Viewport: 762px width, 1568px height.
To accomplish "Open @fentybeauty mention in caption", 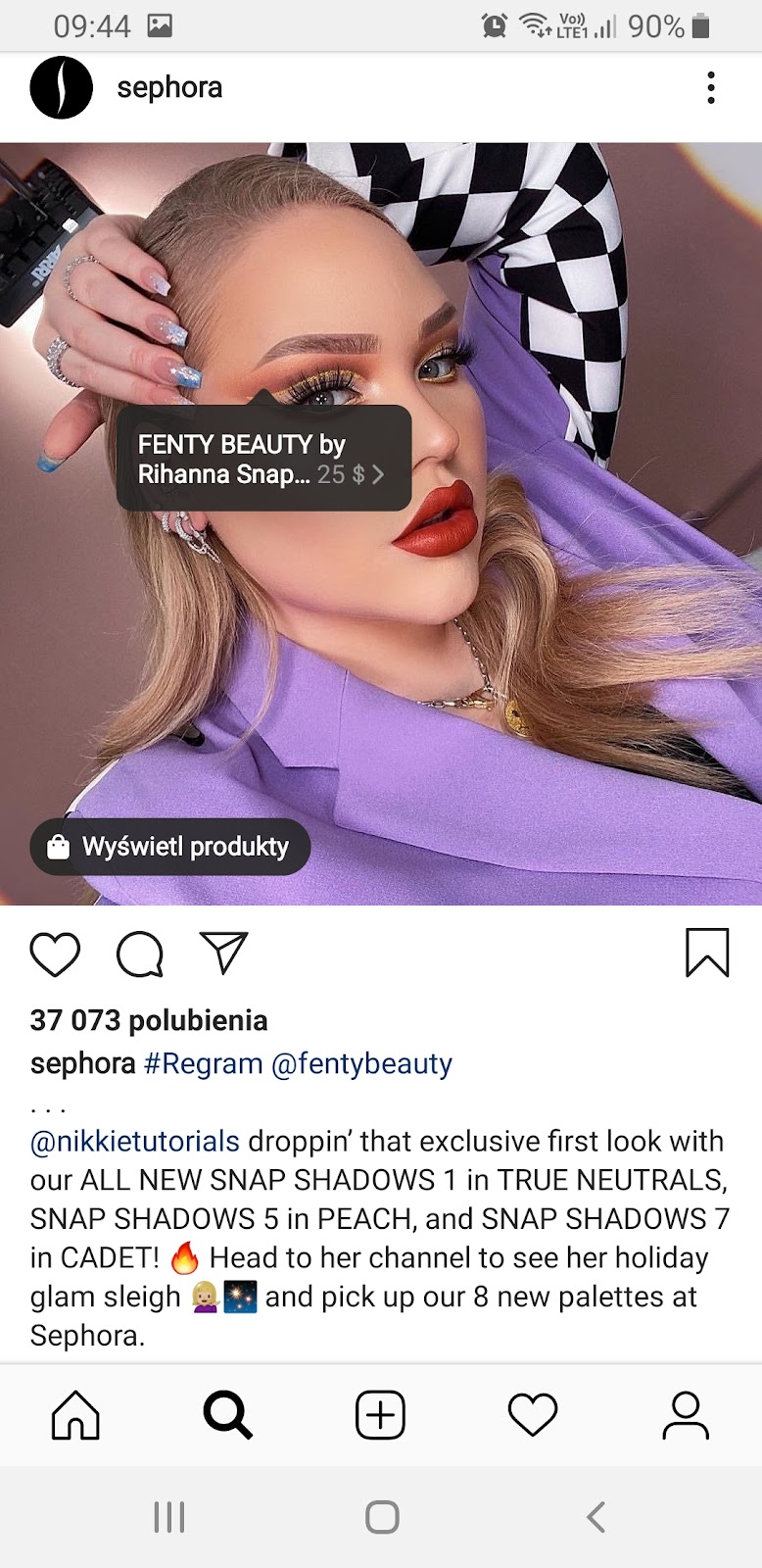I will point(361,1064).
